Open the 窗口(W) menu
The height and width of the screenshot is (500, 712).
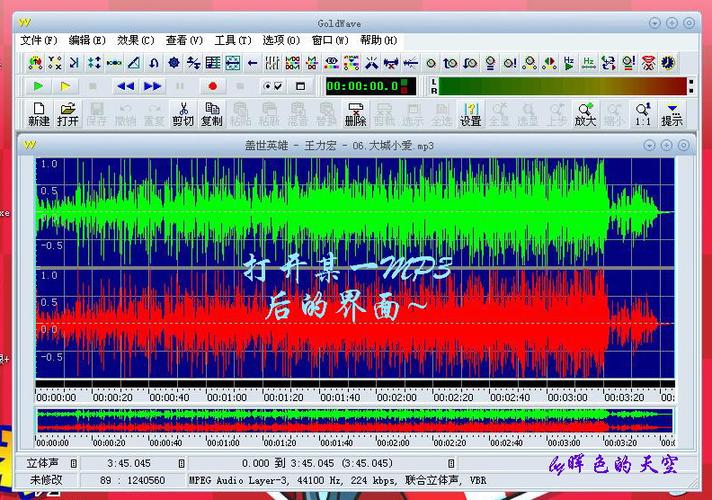pyautogui.click(x=330, y=40)
